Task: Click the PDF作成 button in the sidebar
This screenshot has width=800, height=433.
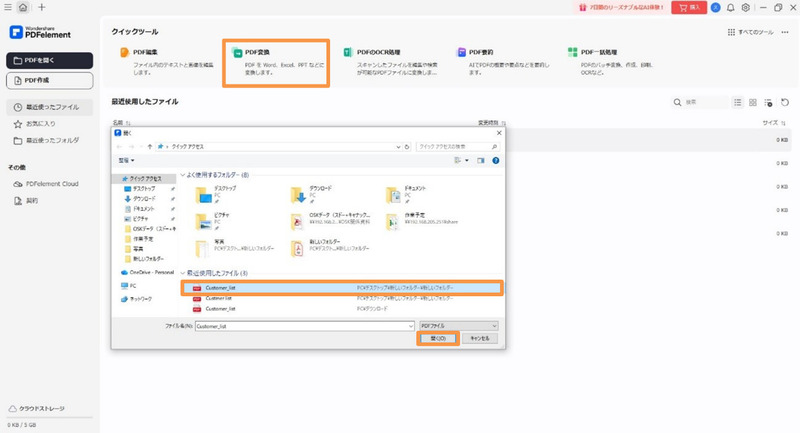Action: pos(49,80)
